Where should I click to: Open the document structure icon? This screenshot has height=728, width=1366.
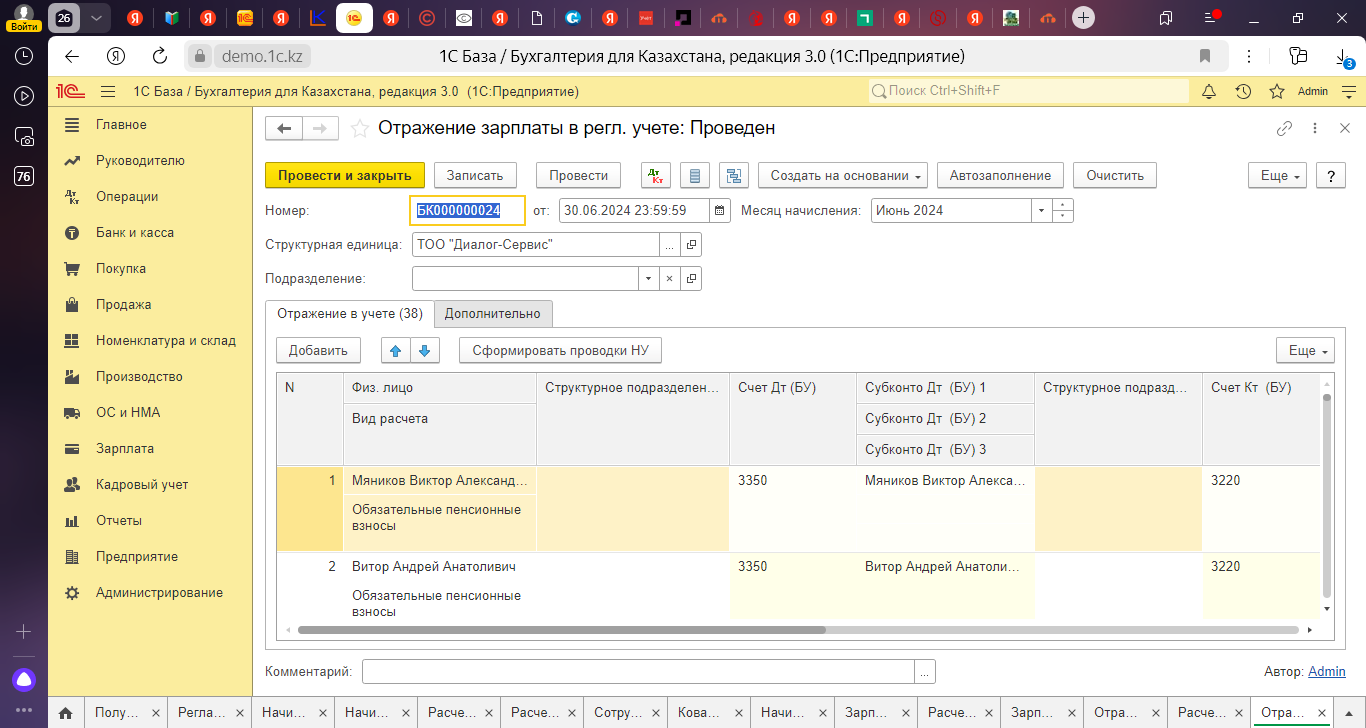coord(735,175)
